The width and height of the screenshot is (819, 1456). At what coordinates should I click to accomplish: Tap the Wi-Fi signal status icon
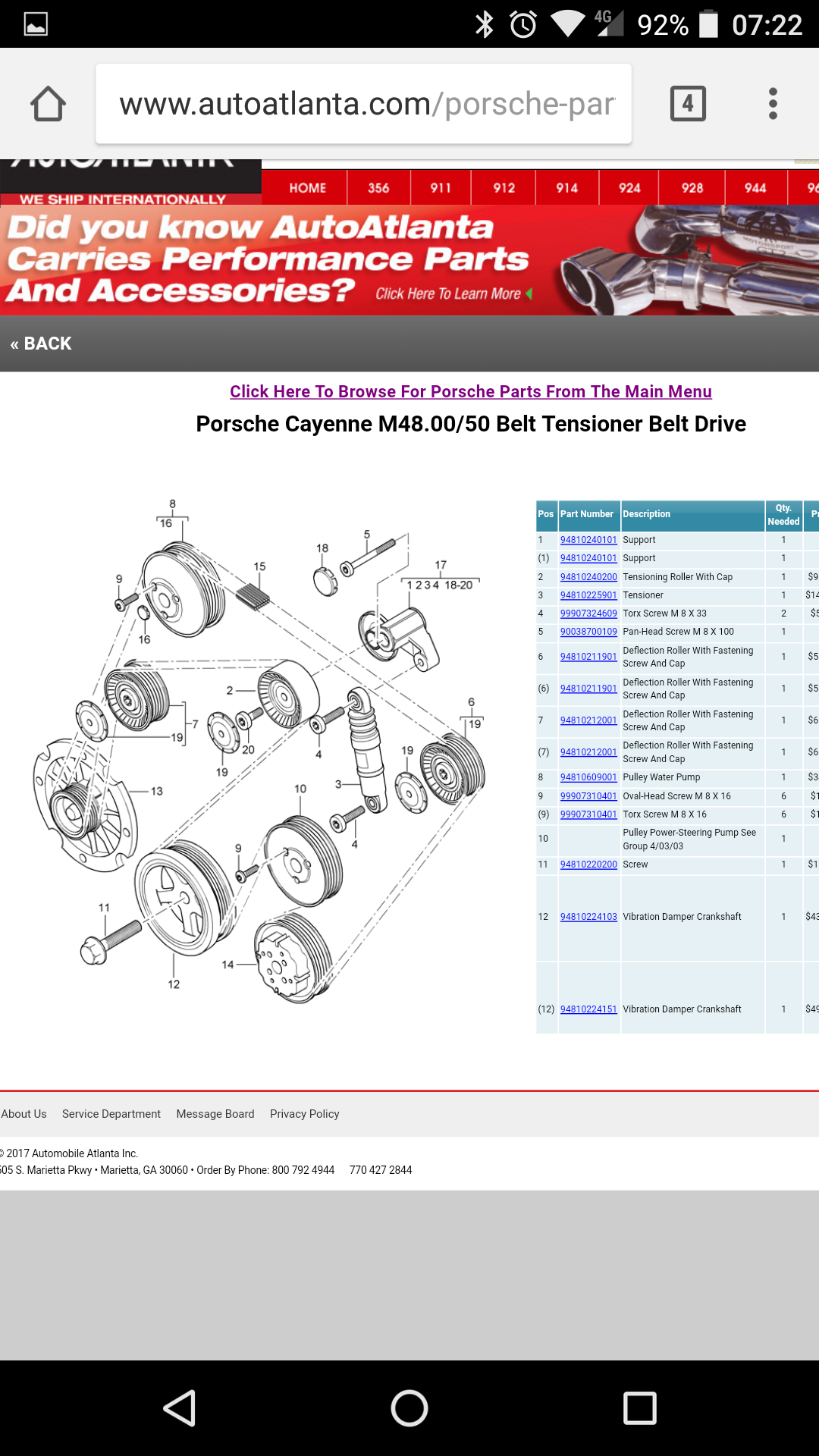[567, 24]
